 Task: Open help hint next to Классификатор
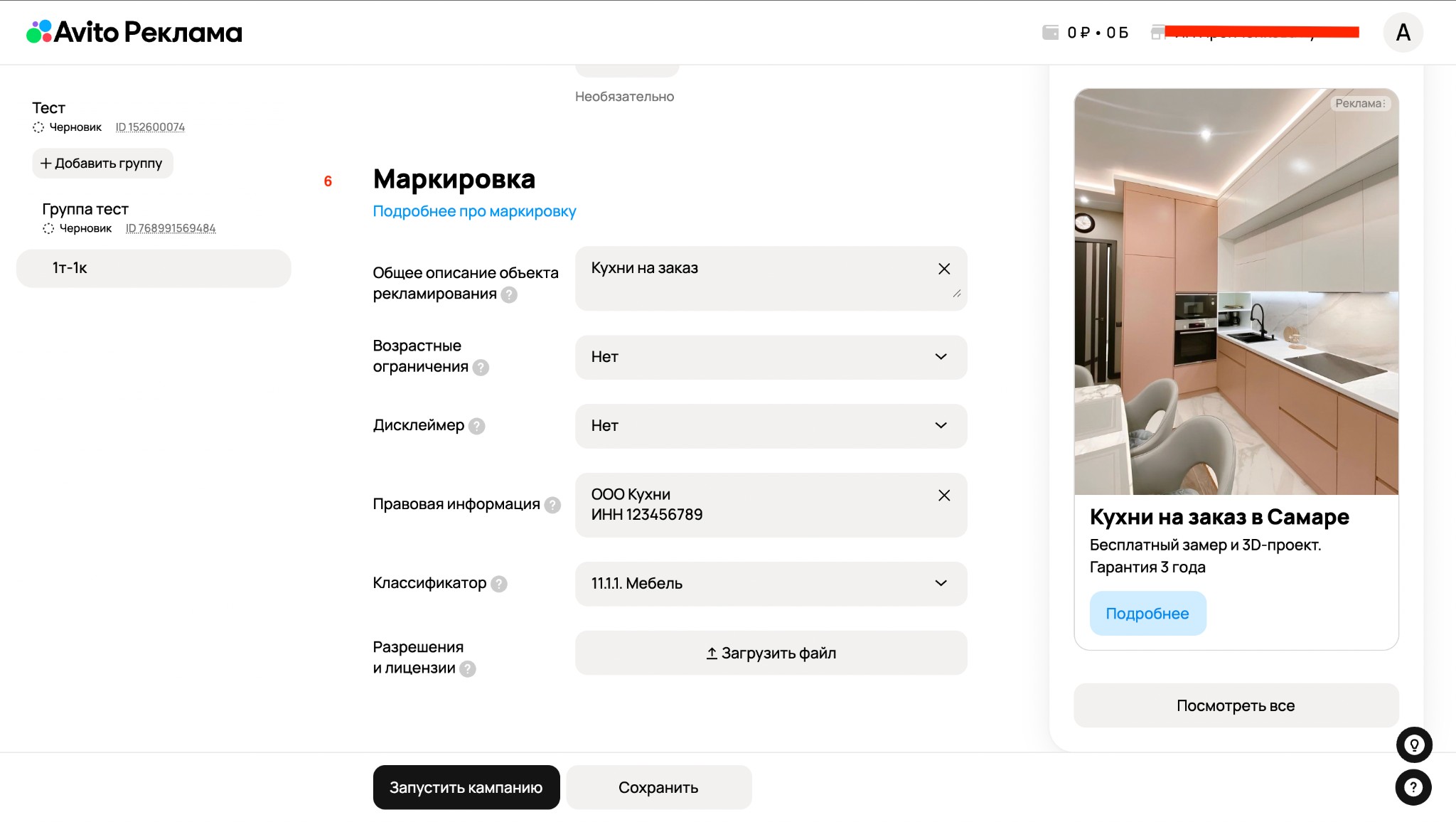pos(499,584)
